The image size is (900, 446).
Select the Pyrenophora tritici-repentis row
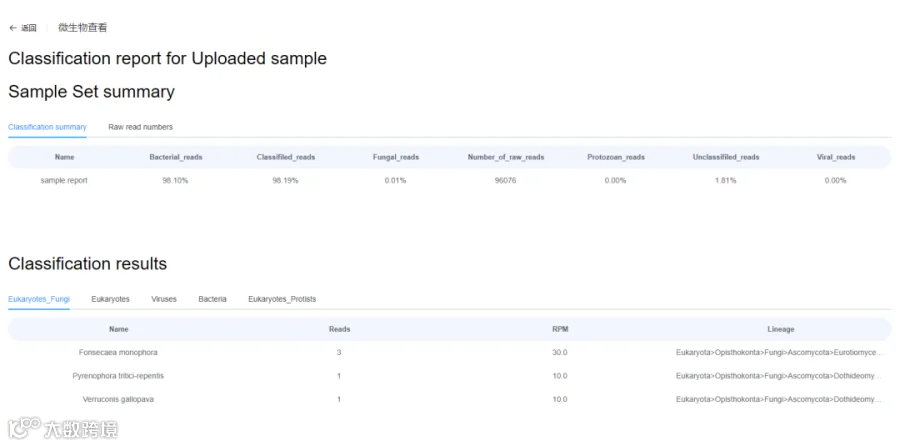[x=118, y=376]
